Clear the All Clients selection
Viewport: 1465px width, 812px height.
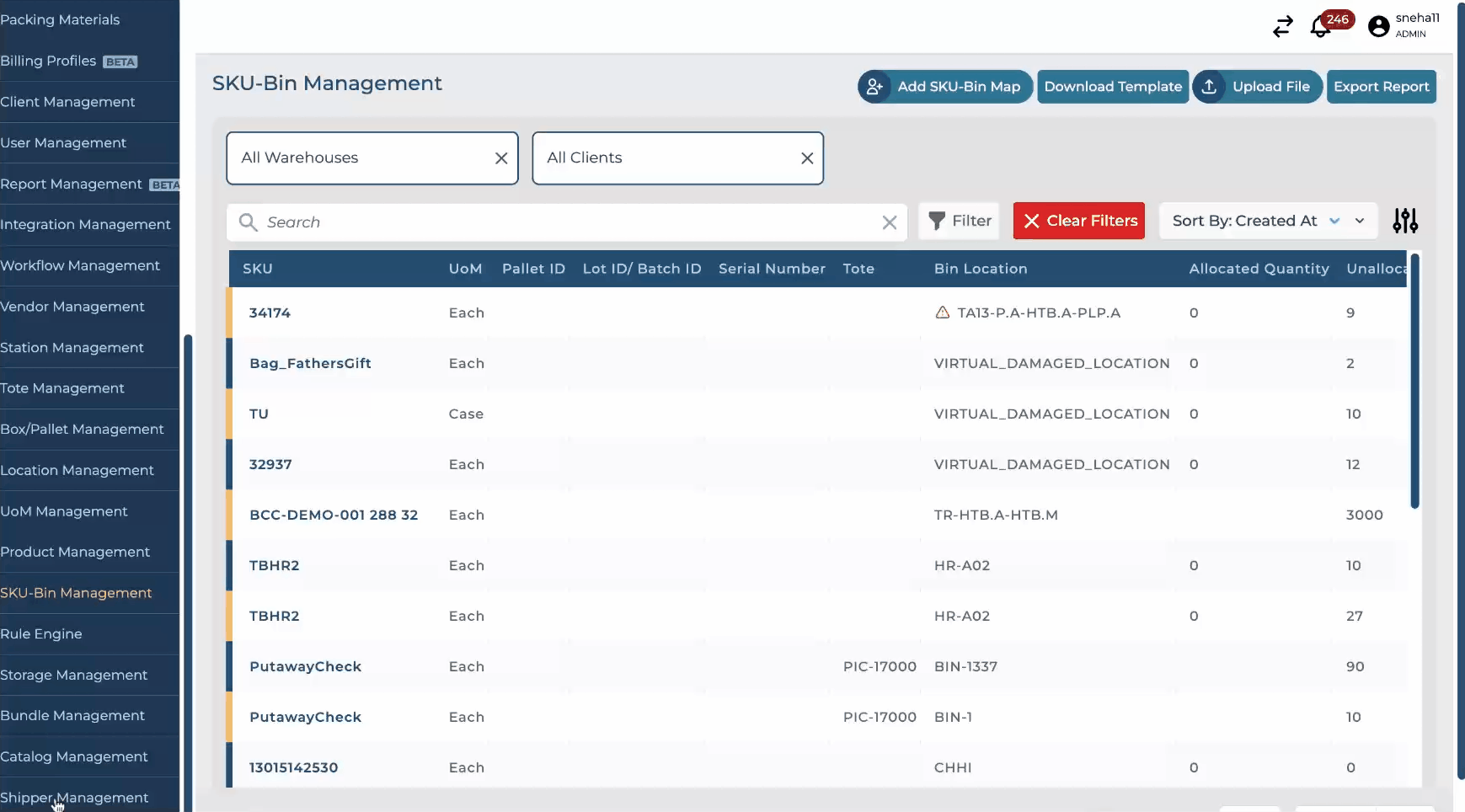[806, 158]
